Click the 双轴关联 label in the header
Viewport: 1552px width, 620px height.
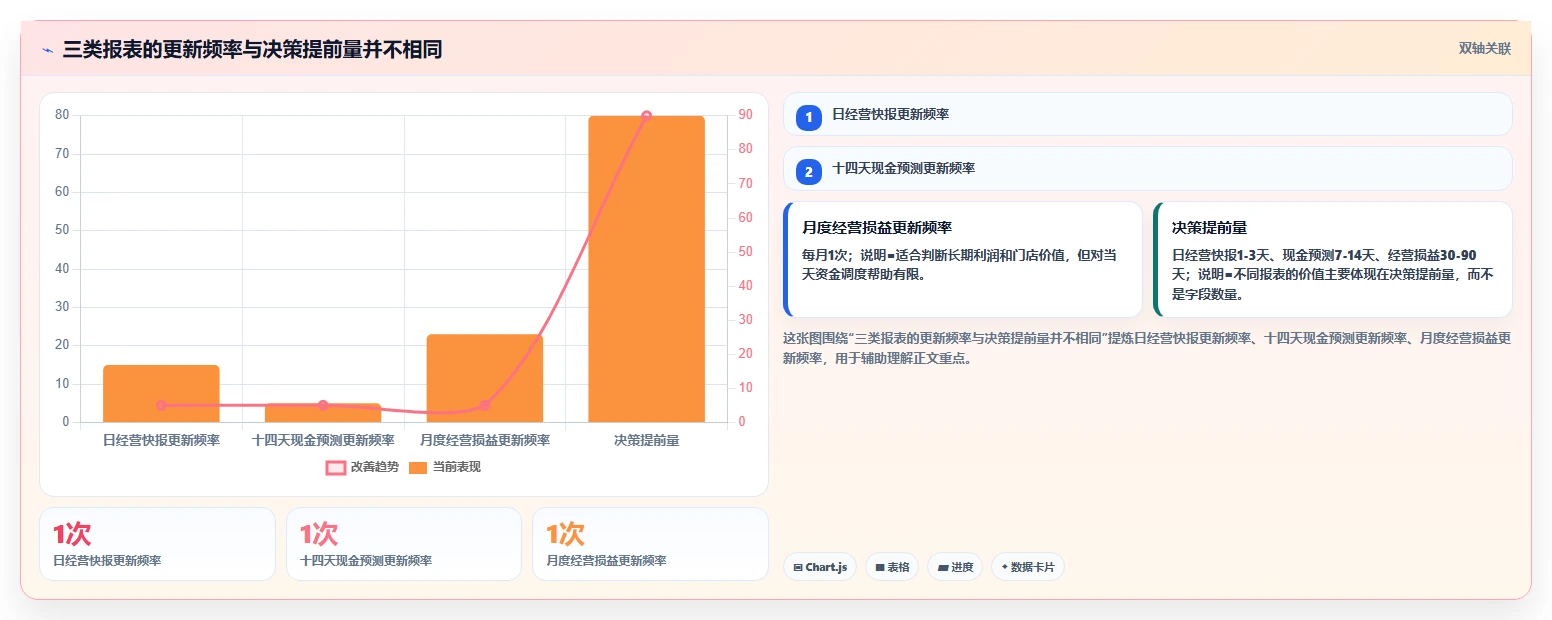point(1484,48)
